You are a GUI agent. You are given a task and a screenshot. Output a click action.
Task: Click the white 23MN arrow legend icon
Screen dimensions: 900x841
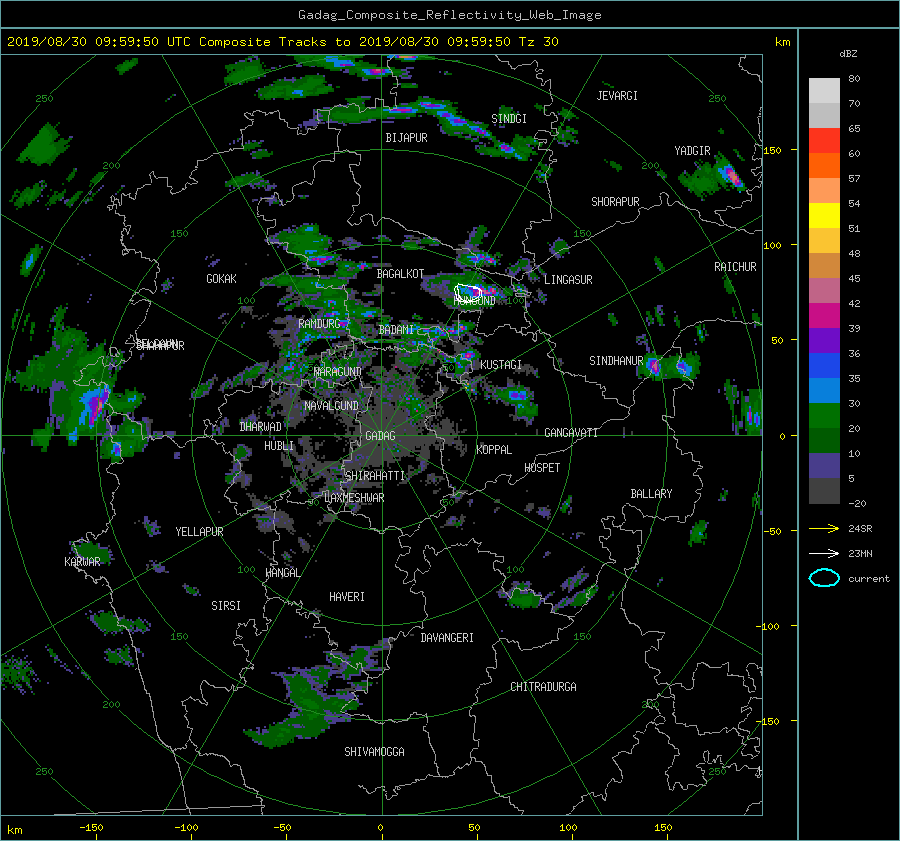(824, 553)
